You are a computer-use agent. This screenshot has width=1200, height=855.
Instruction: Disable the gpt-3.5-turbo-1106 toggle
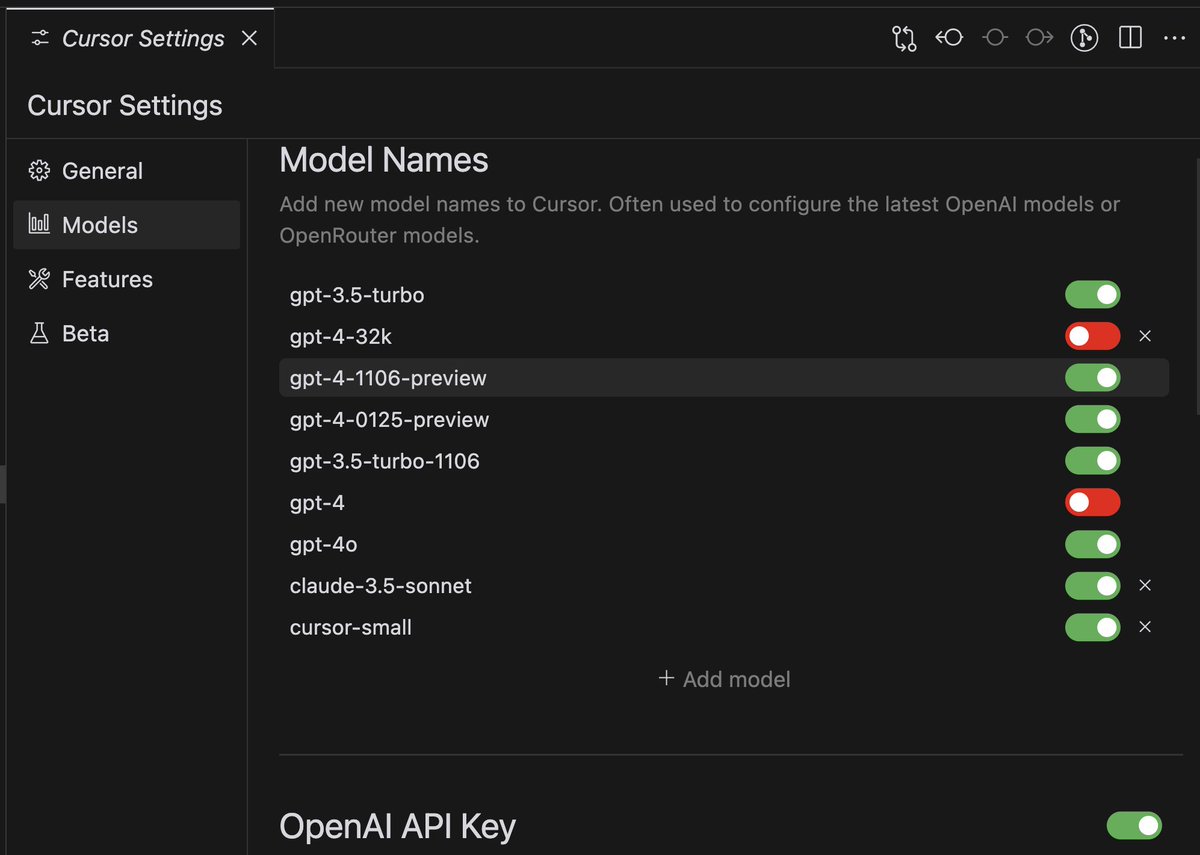(1092, 461)
